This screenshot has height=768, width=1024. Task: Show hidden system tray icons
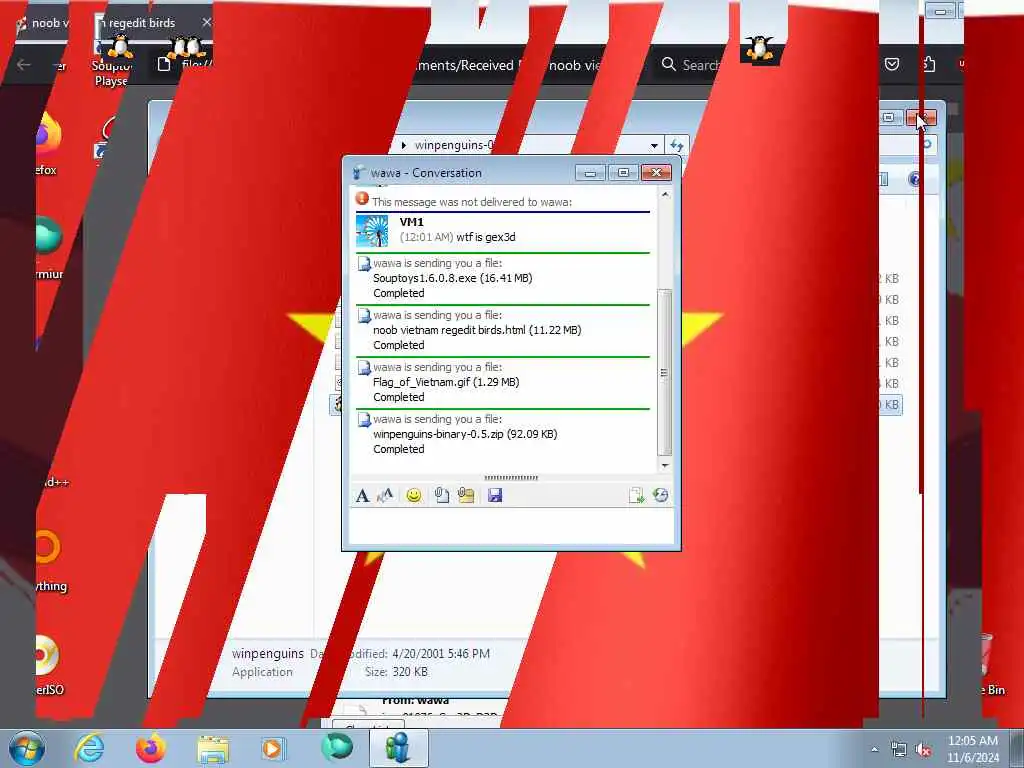coord(874,750)
